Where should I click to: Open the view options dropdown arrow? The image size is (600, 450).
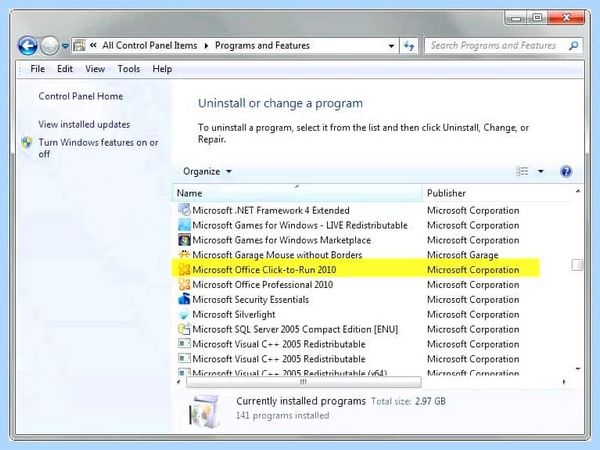541,171
